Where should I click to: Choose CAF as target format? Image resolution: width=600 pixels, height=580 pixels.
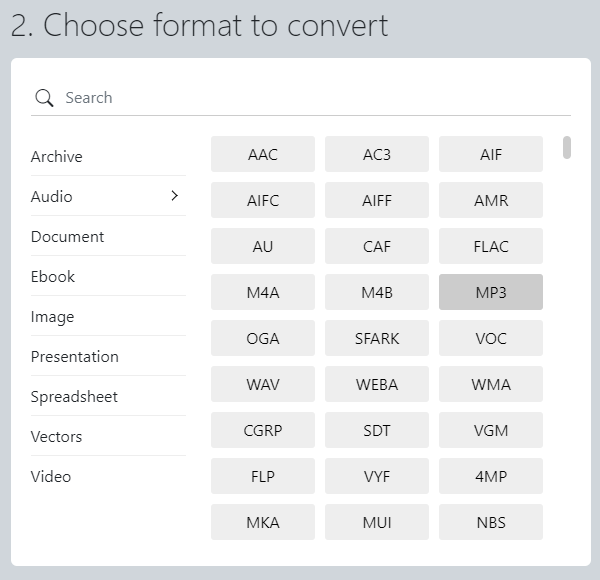click(377, 246)
